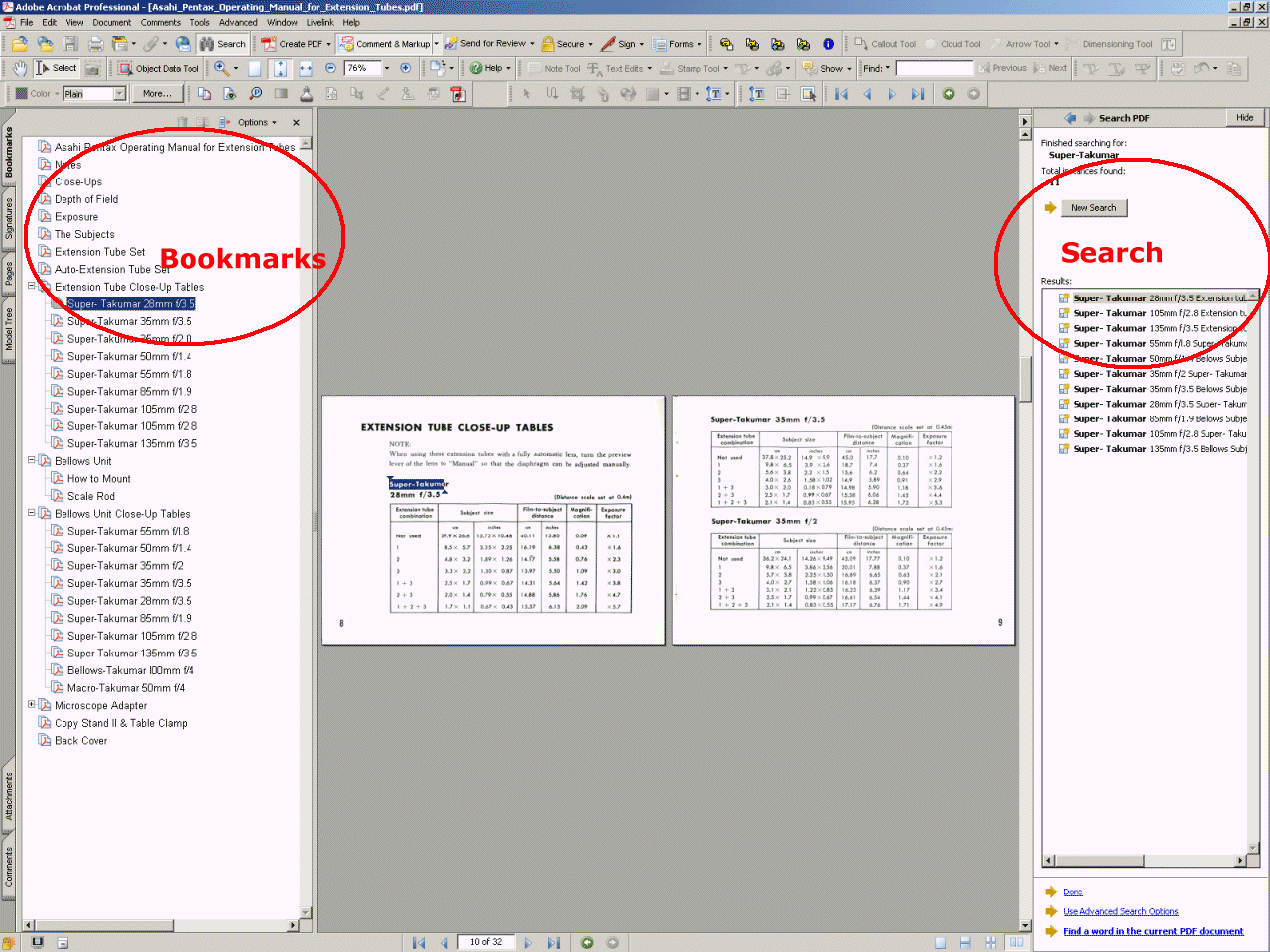
Task: Go to first page in toolbar
Action: tap(842, 94)
